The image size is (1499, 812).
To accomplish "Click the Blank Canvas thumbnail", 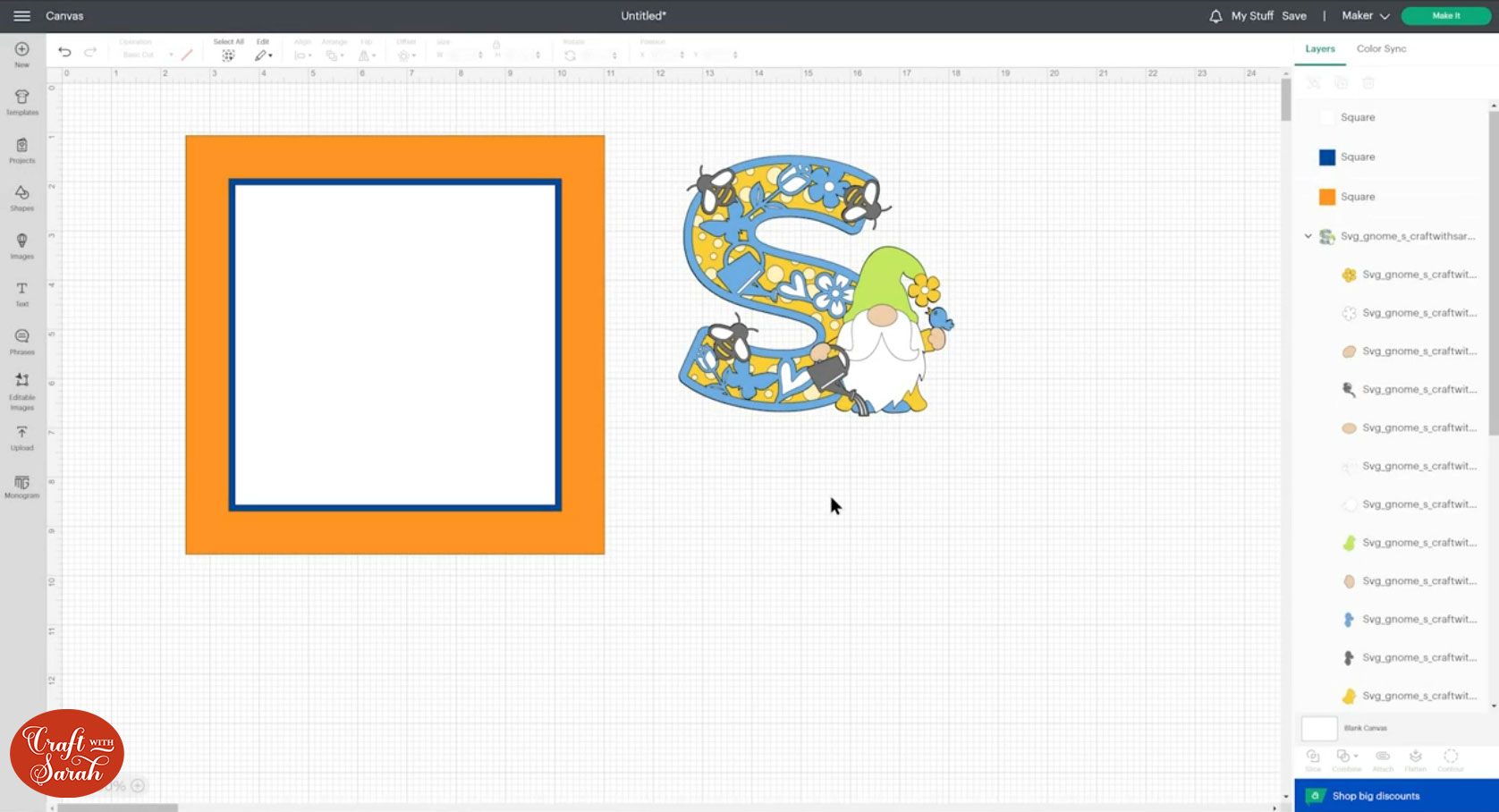I will [x=1319, y=728].
